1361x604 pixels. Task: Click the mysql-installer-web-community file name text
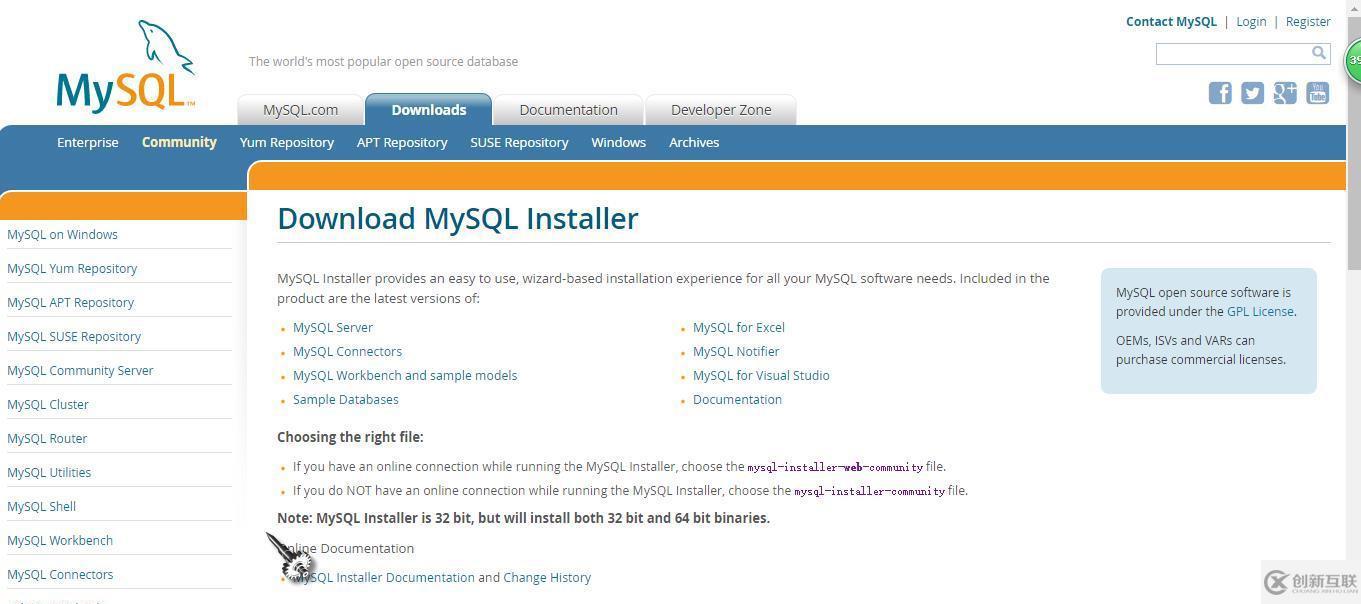[835, 467]
